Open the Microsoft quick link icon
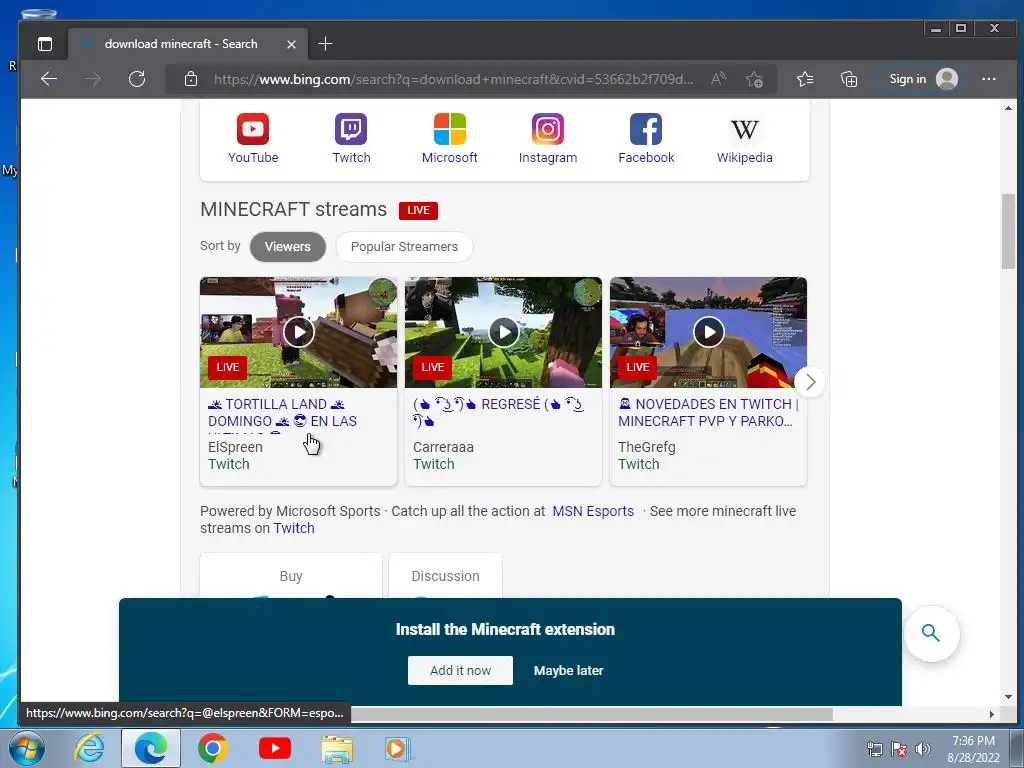The width and height of the screenshot is (1024, 768). [449, 129]
